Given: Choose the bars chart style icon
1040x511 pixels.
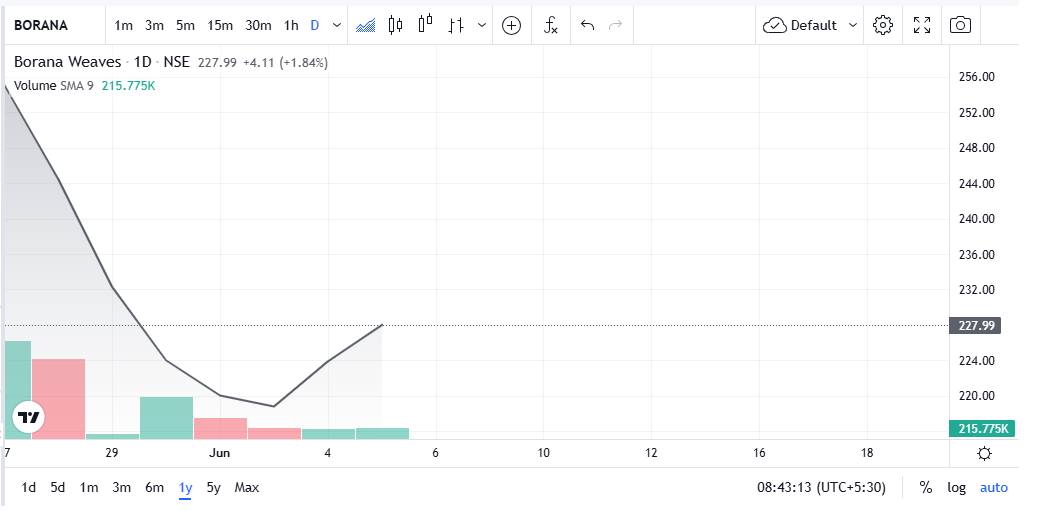Looking at the screenshot, I should 456,25.
